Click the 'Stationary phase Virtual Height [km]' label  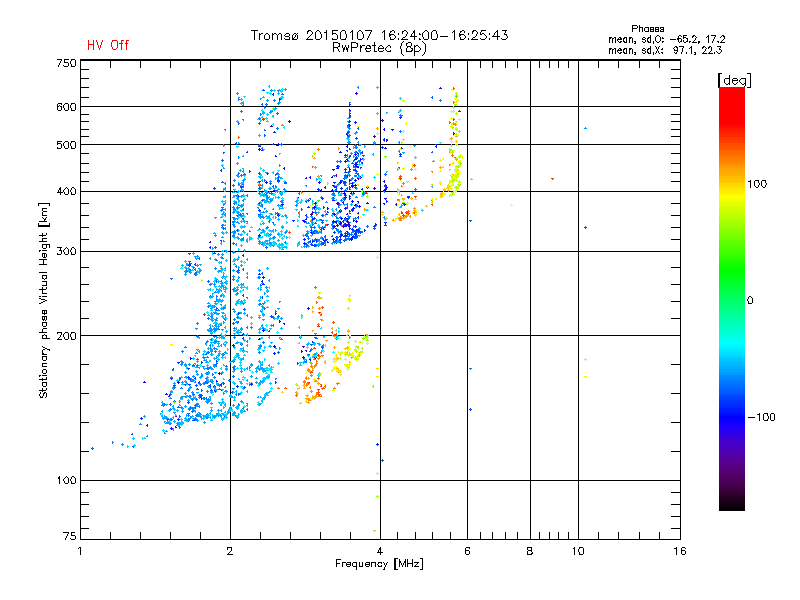44,300
